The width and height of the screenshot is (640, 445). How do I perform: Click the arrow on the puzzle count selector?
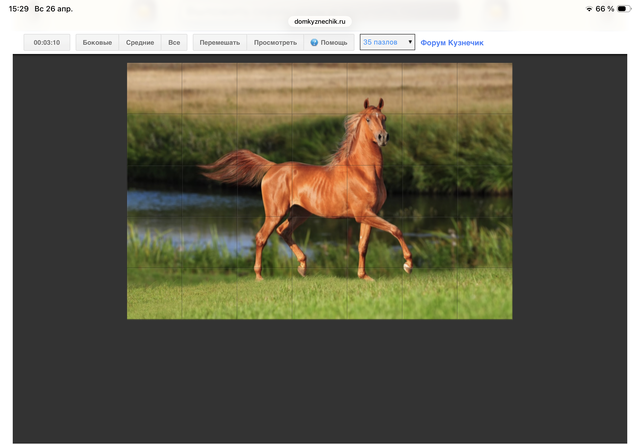pyautogui.click(x=410, y=43)
